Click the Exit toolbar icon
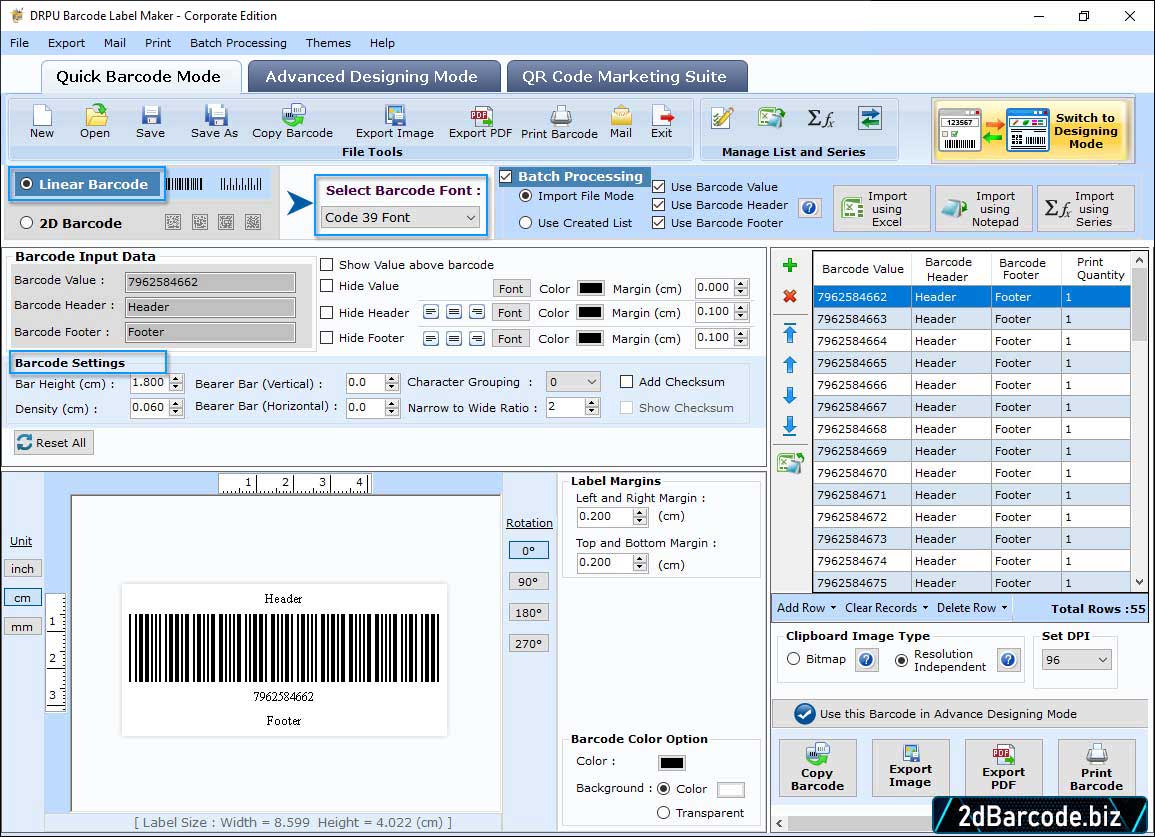 [x=661, y=122]
